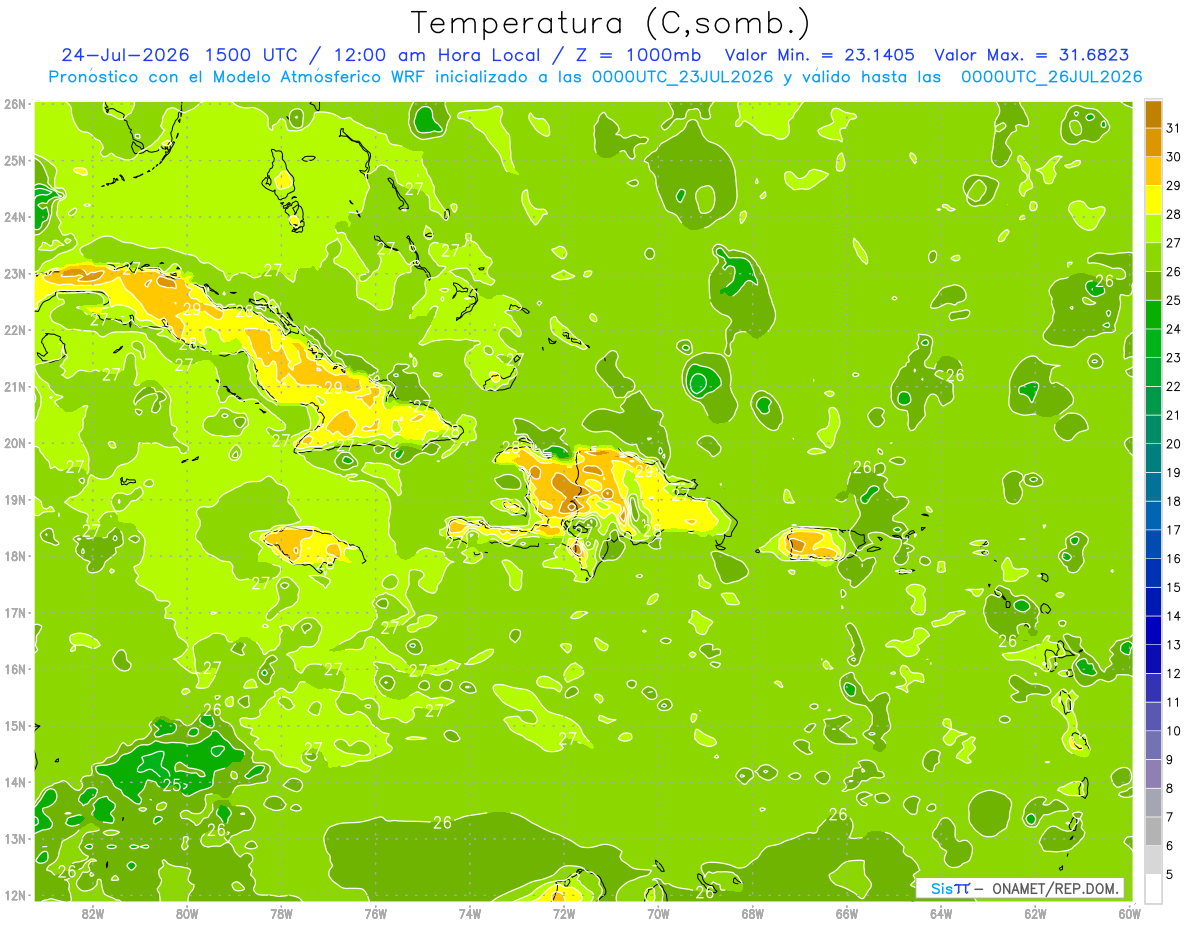
Task: Click the 12N latitude axis label
Action: tap(14, 895)
